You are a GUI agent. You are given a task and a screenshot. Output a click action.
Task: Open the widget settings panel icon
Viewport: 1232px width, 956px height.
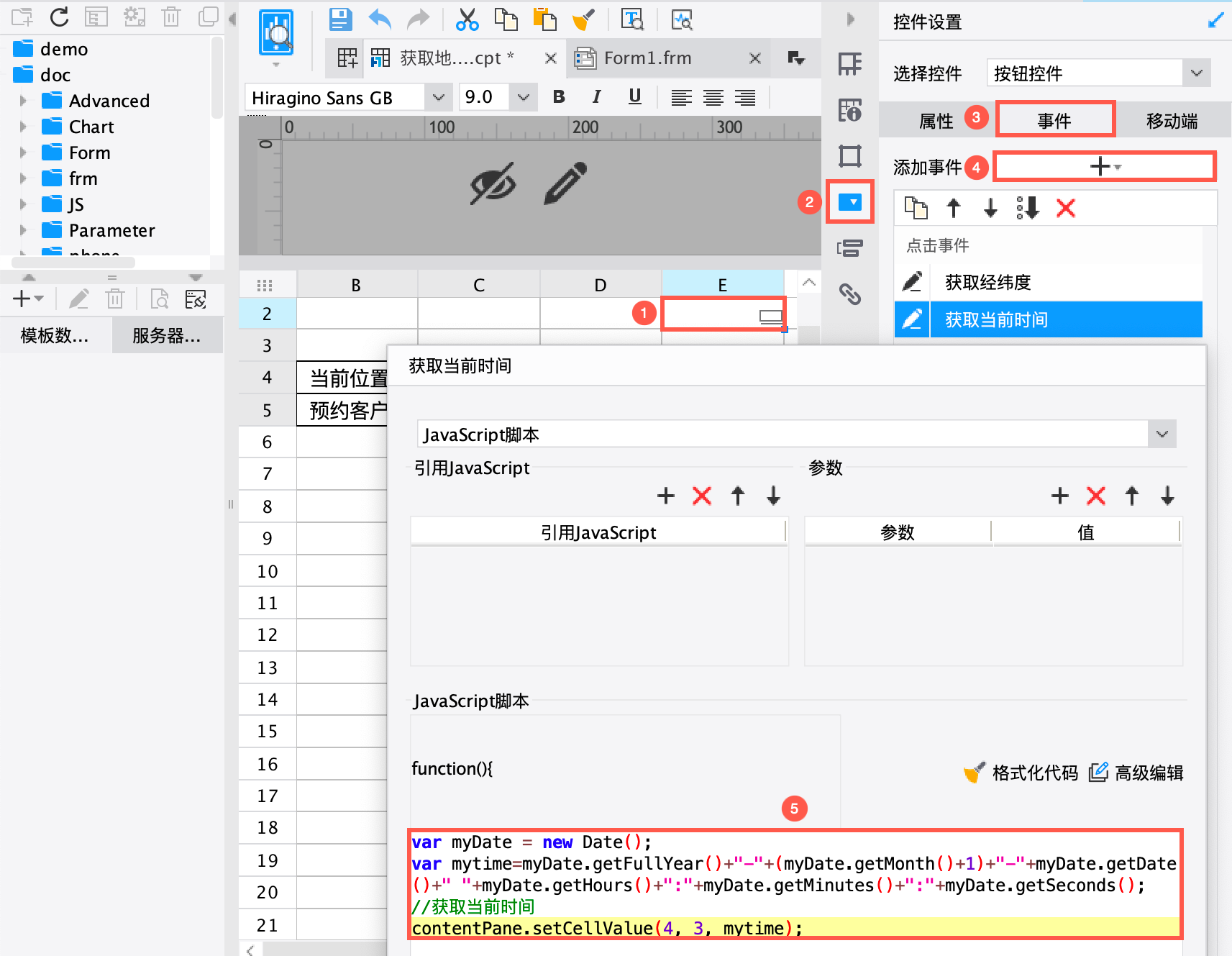click(850, 202)
